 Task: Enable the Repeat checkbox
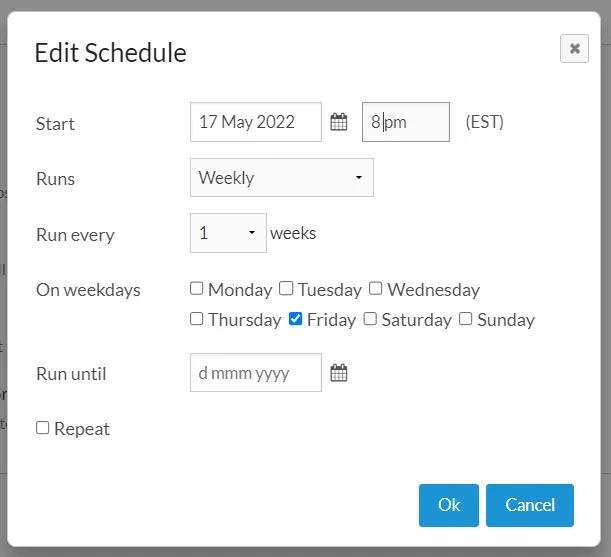(42, 428)
